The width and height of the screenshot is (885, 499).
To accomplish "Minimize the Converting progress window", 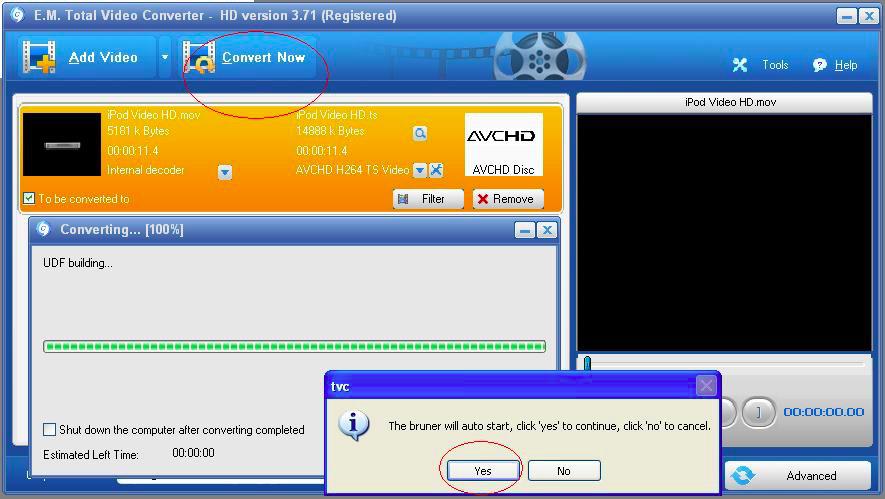I will [524, 230].
